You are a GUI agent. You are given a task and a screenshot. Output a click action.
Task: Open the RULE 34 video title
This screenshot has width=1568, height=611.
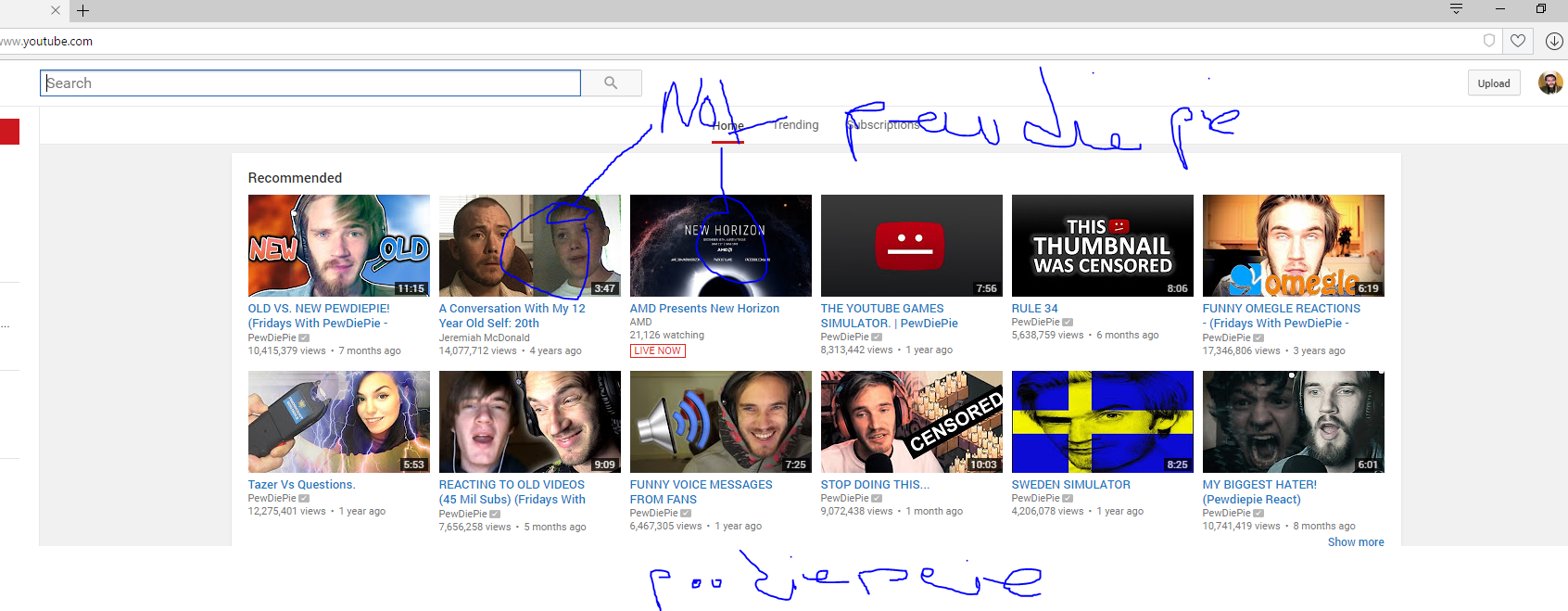click(x=1034, y=309)
